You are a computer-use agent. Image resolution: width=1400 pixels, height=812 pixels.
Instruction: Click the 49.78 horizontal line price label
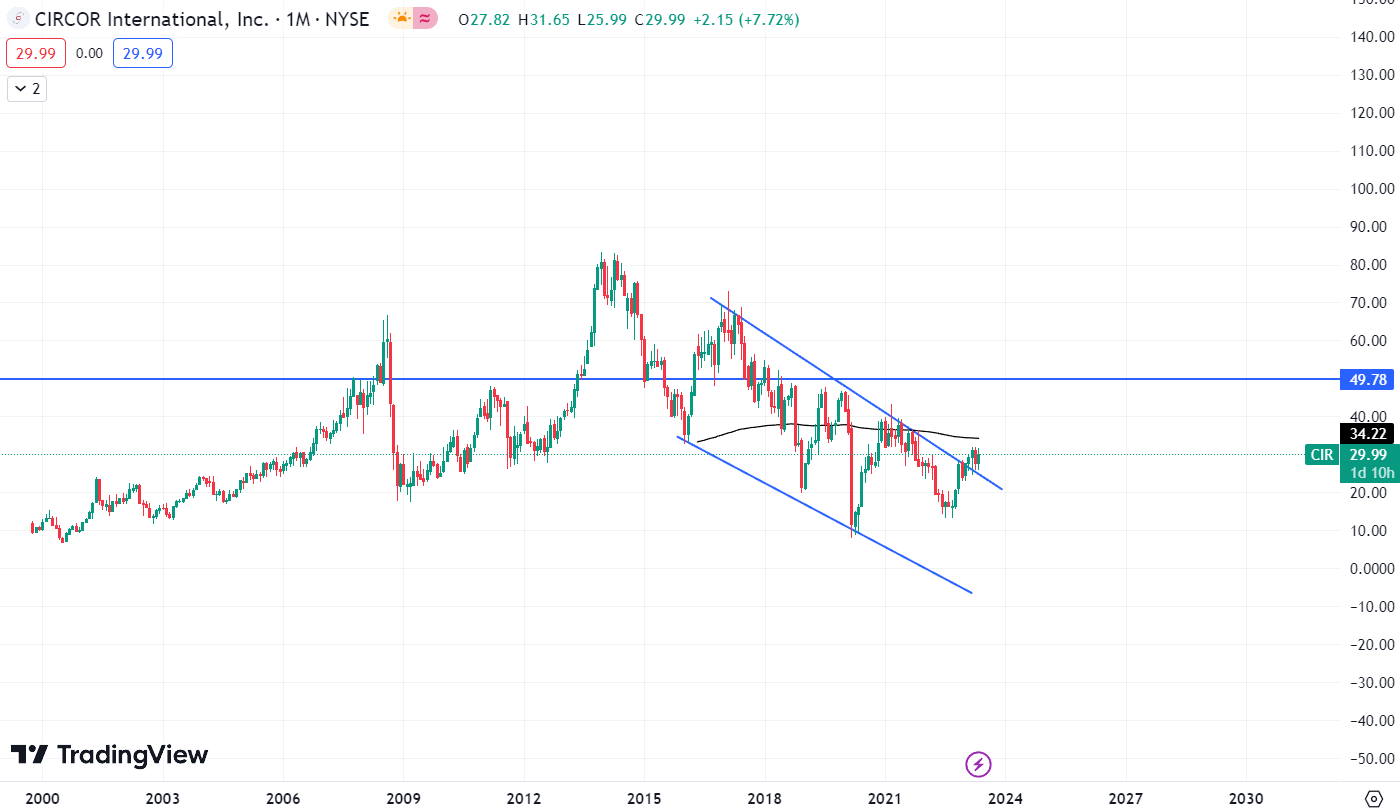pyautogui.click(x=1368, y=379)
